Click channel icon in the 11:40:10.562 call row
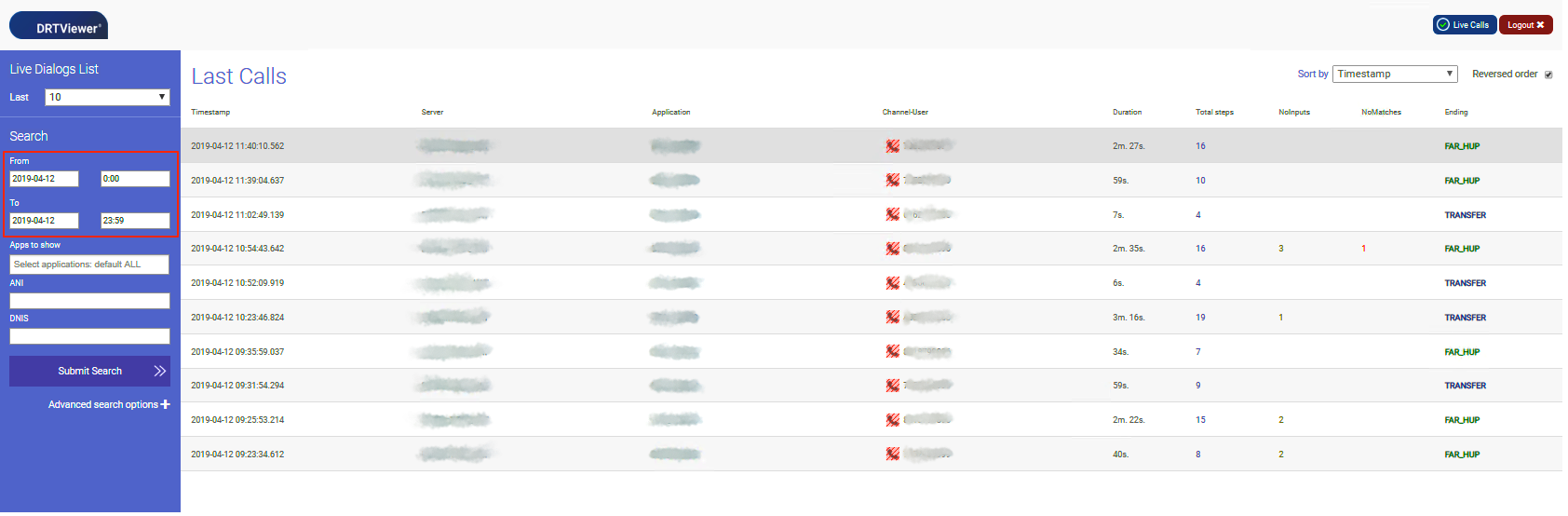This screenshot has height=516, width=1568. [892, 146]
